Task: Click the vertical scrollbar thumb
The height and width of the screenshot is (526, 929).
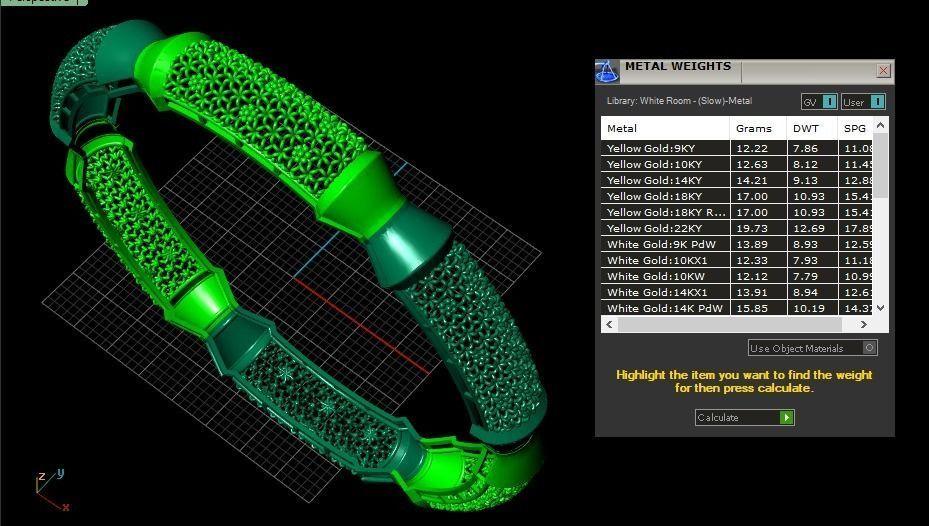Action: click(880, 165)
